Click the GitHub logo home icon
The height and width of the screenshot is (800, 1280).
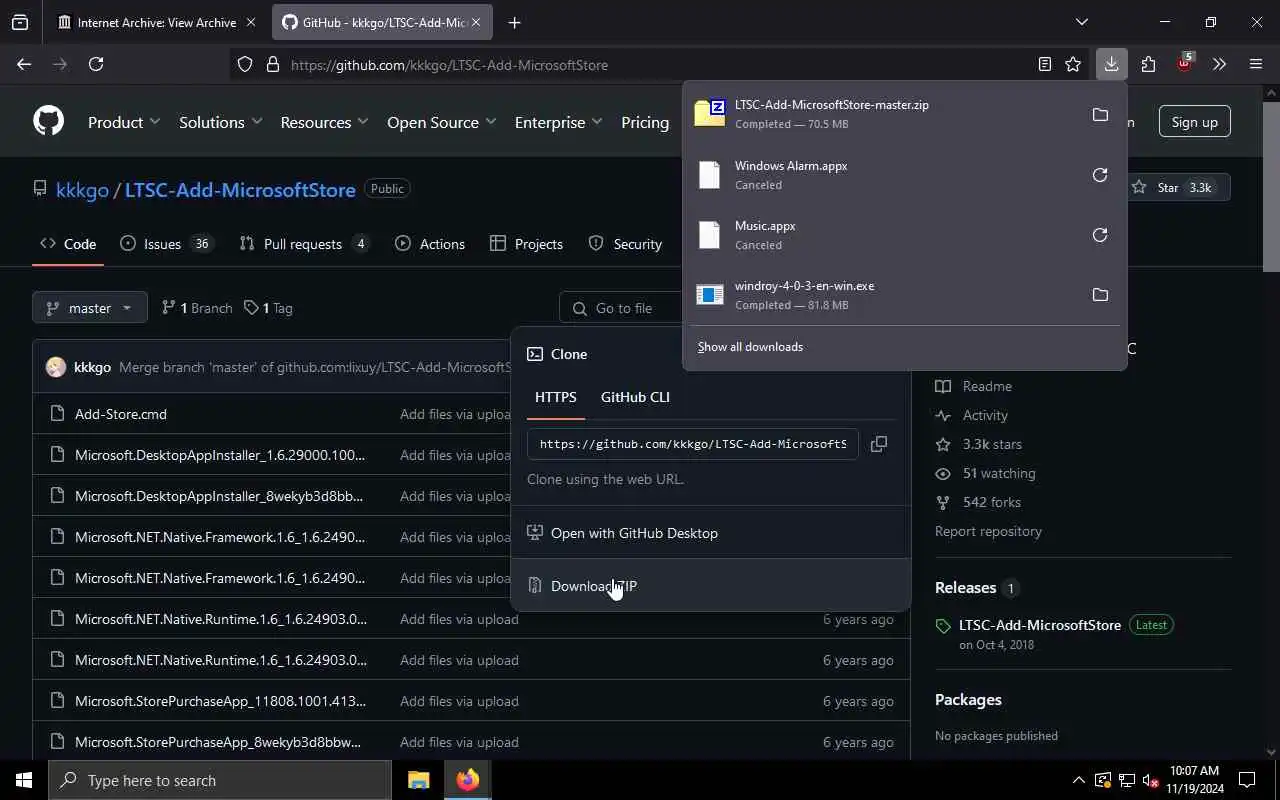click(48, 122)
